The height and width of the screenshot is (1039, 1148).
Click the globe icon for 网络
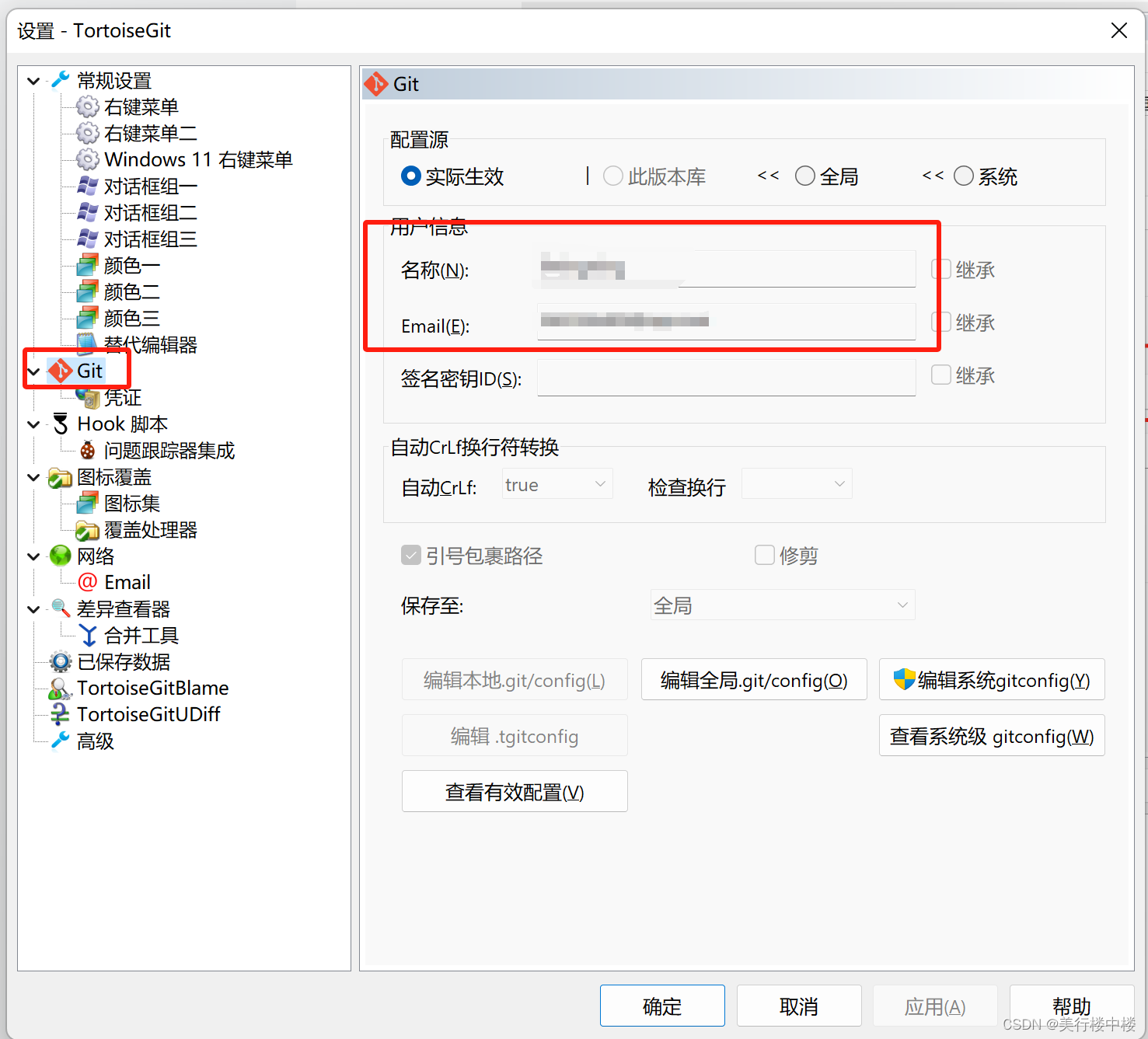pos(61,556)
